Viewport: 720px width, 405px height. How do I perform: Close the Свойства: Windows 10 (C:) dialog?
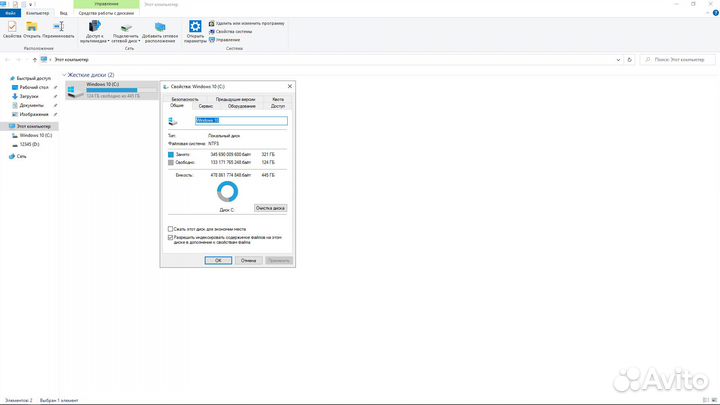pos(290,86)
